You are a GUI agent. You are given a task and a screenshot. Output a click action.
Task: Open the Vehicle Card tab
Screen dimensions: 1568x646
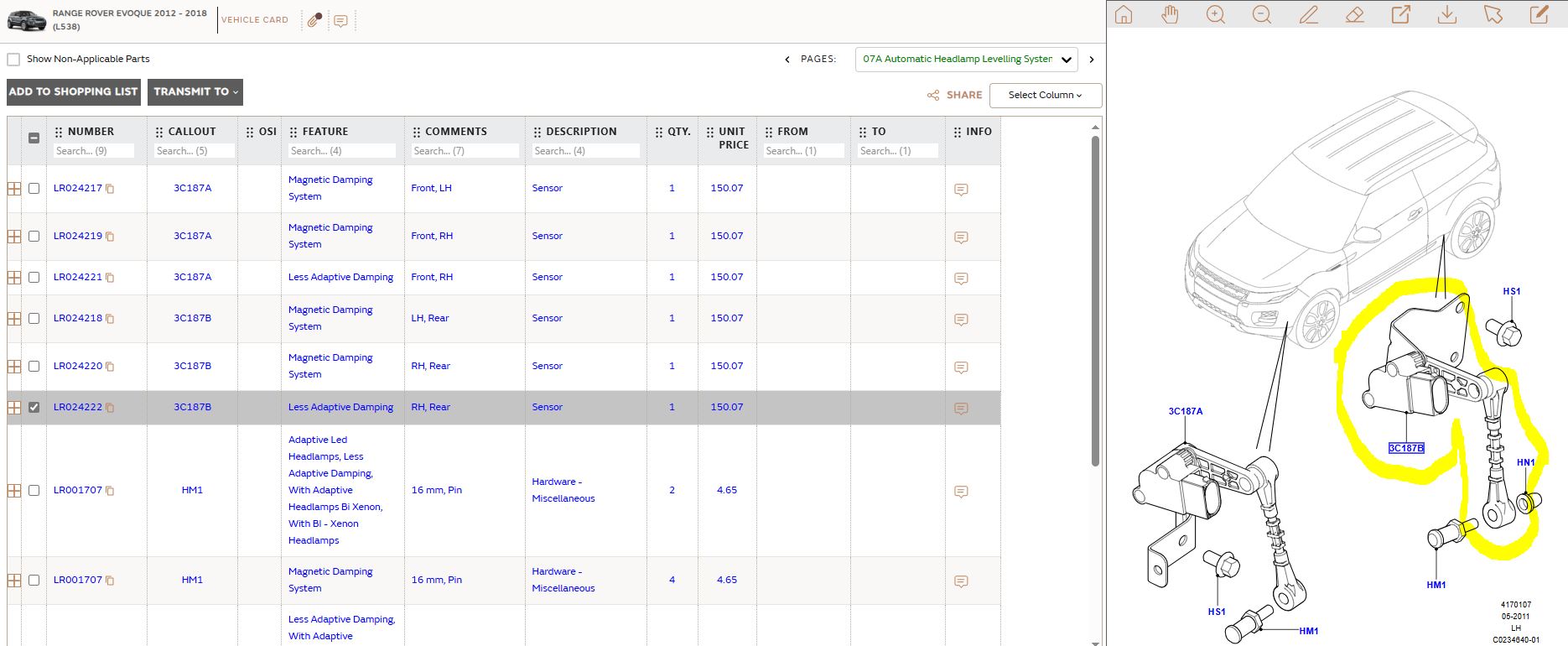(255, 19)
